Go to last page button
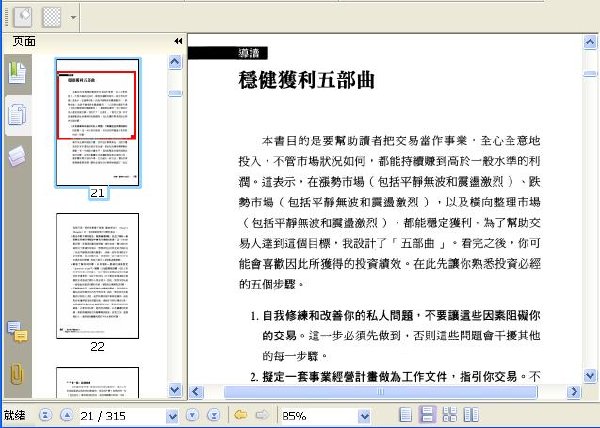The image size is (600, 428). (214, 415)
